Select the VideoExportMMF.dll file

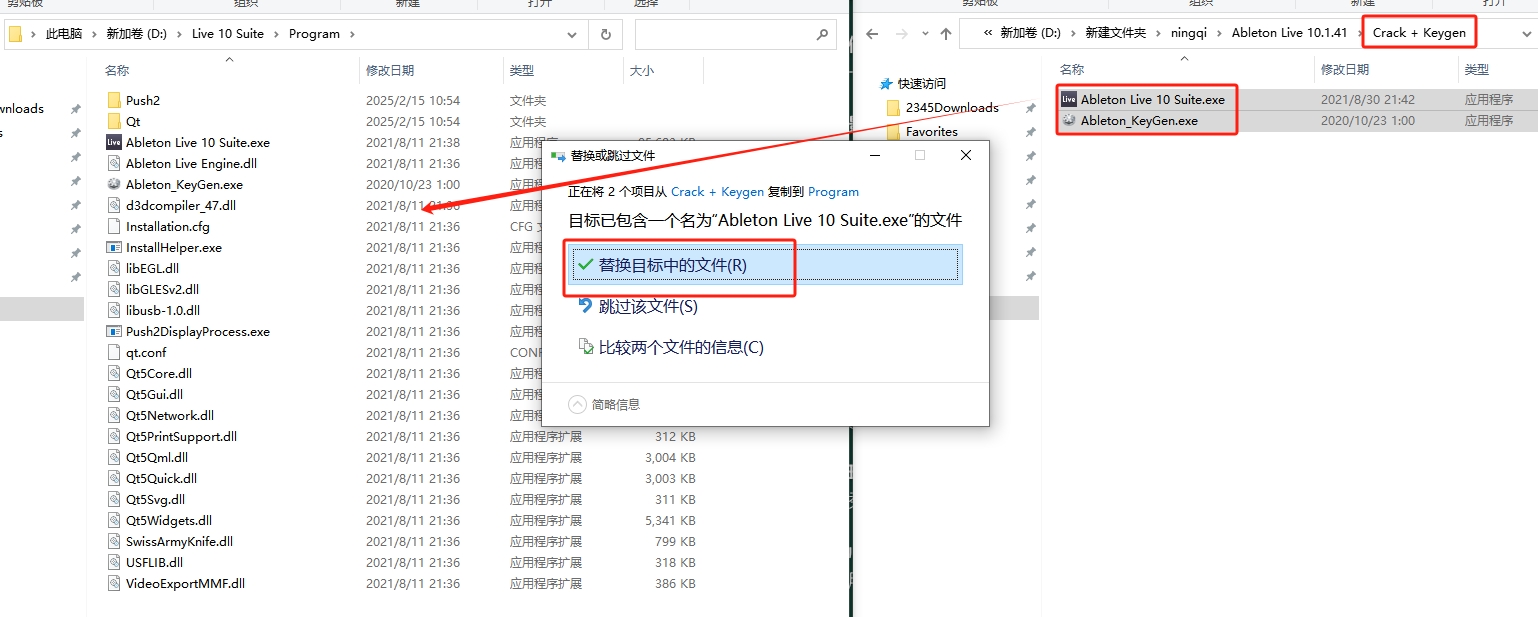(185, 583)
